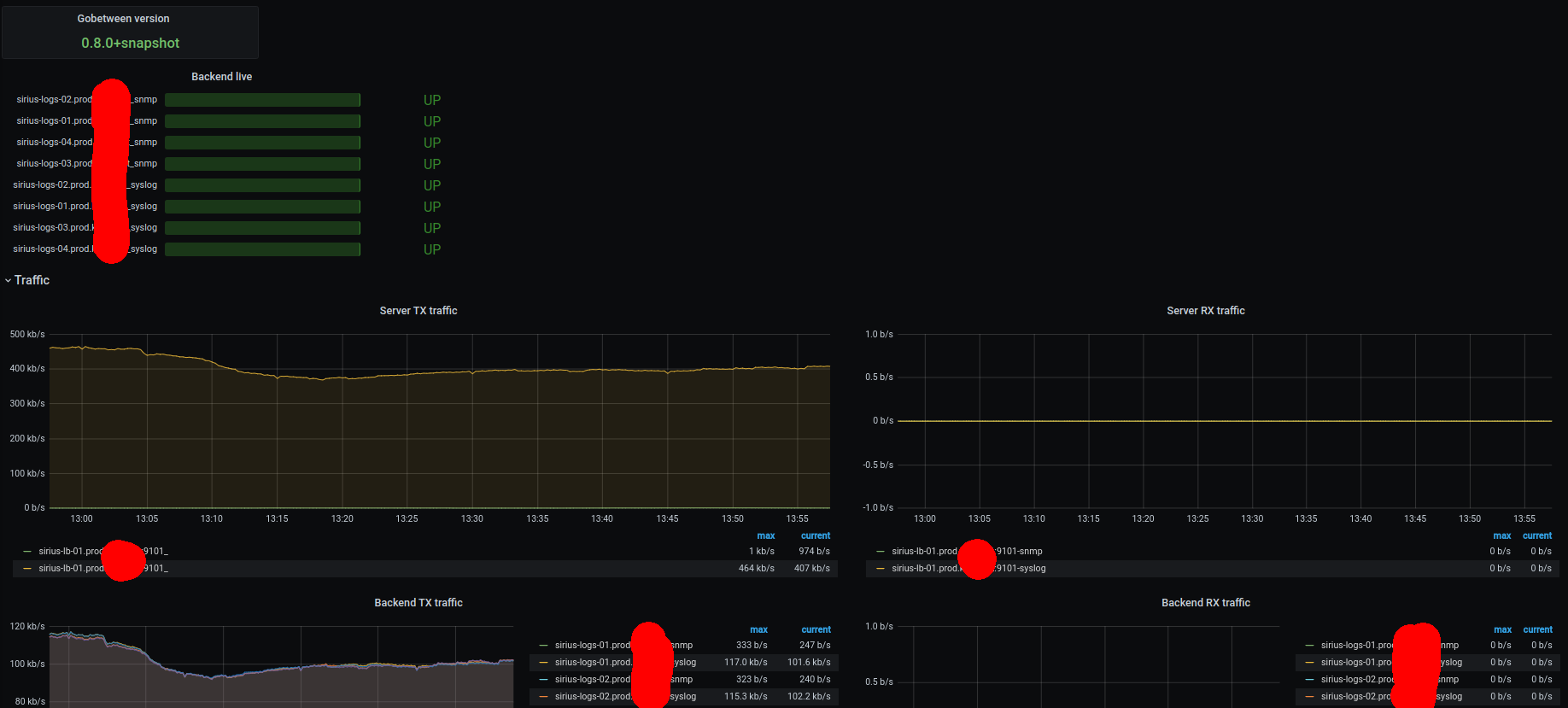
Task: Select the sirius-logs-02 snmp backend live bar
Action: 262,100
